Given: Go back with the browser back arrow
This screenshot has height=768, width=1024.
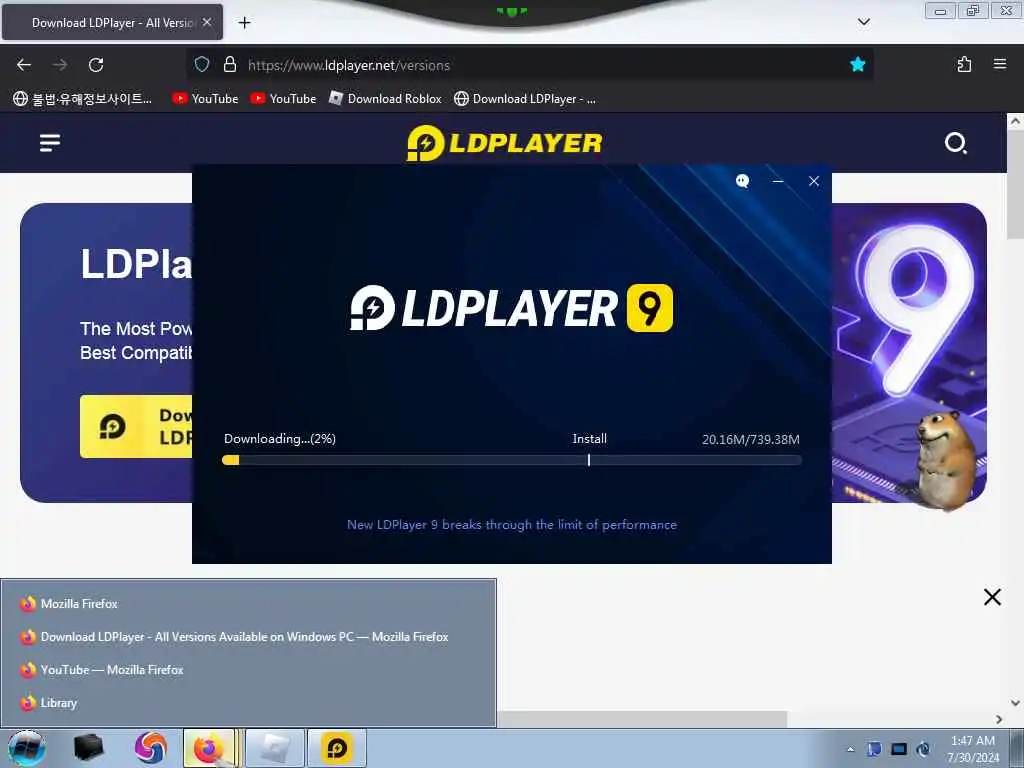Looking at the screenshot, I should pyautogui.click(x=24, y=65).
